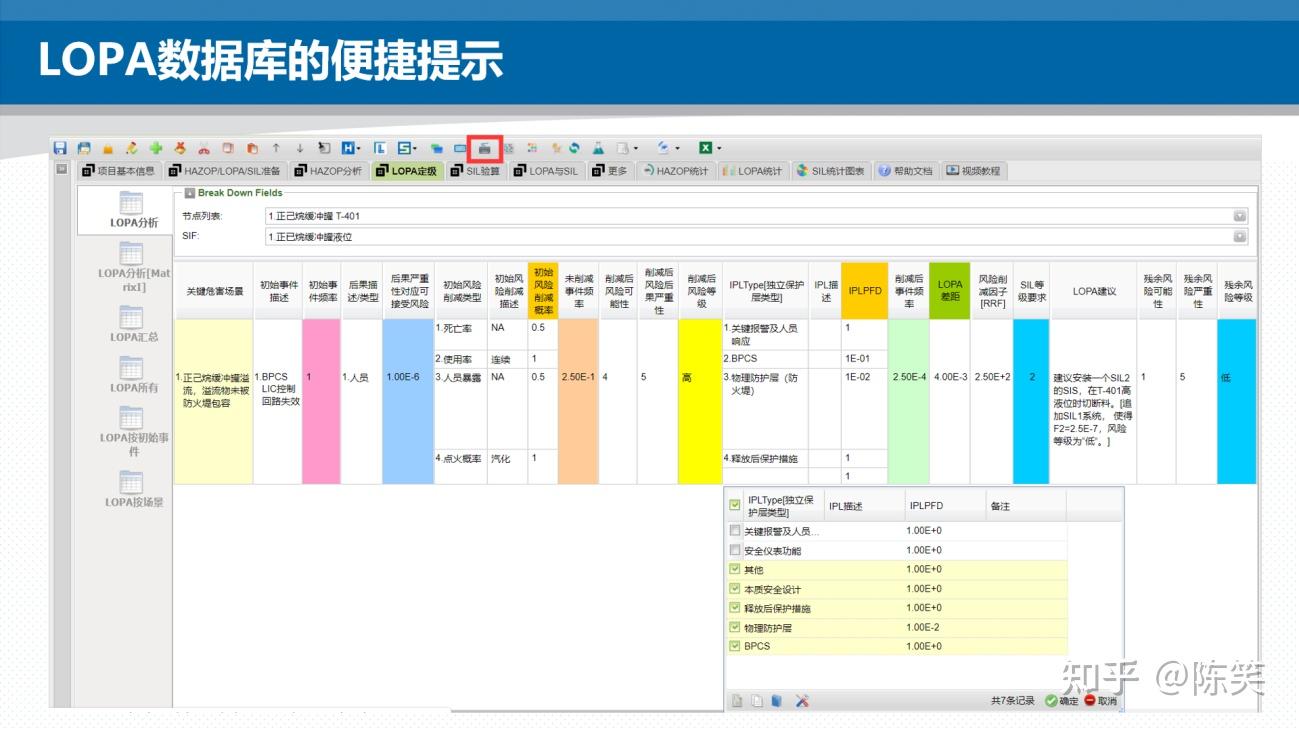
Task: Toggle the select-all checkbox in the IPLType header
Action: click(734, 506)
